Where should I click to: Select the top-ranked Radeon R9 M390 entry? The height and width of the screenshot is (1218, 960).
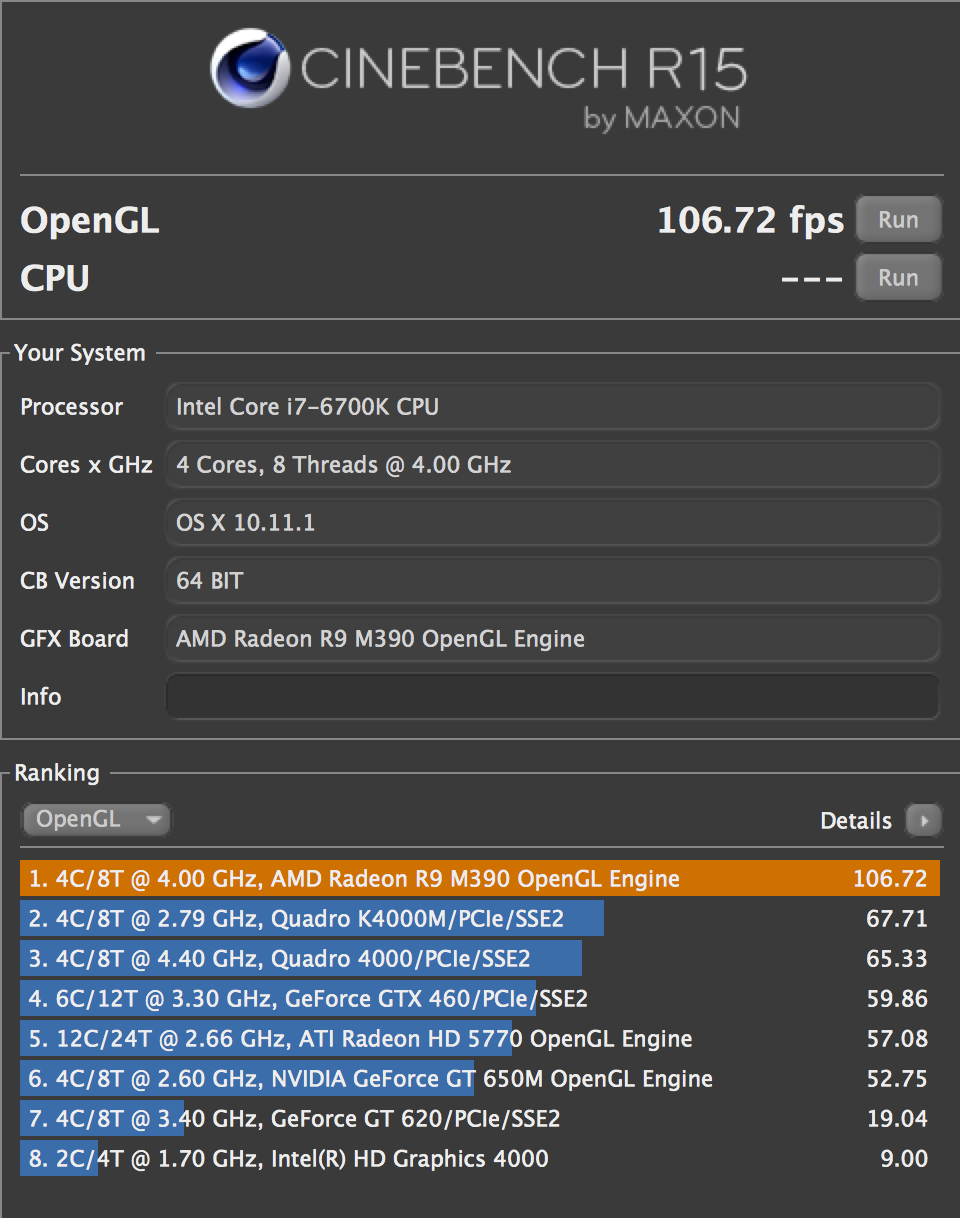pyautogui.click(x=479, y=879)
